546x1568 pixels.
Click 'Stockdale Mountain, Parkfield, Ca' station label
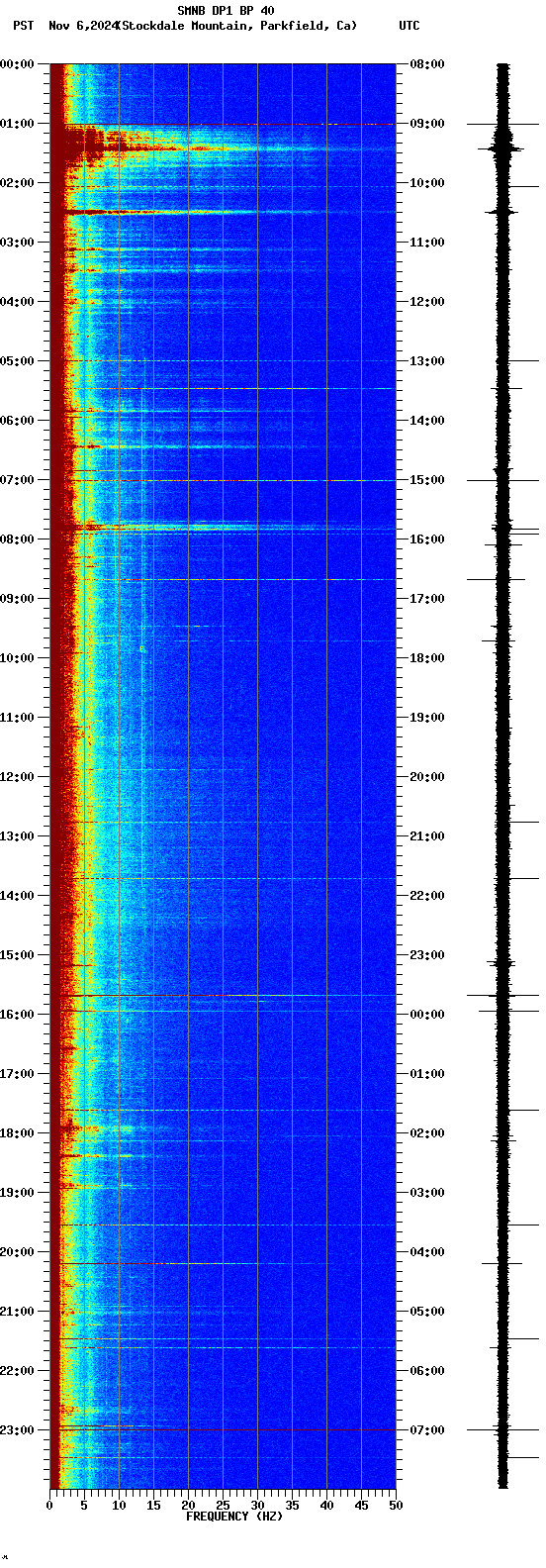tap(236, 26)
